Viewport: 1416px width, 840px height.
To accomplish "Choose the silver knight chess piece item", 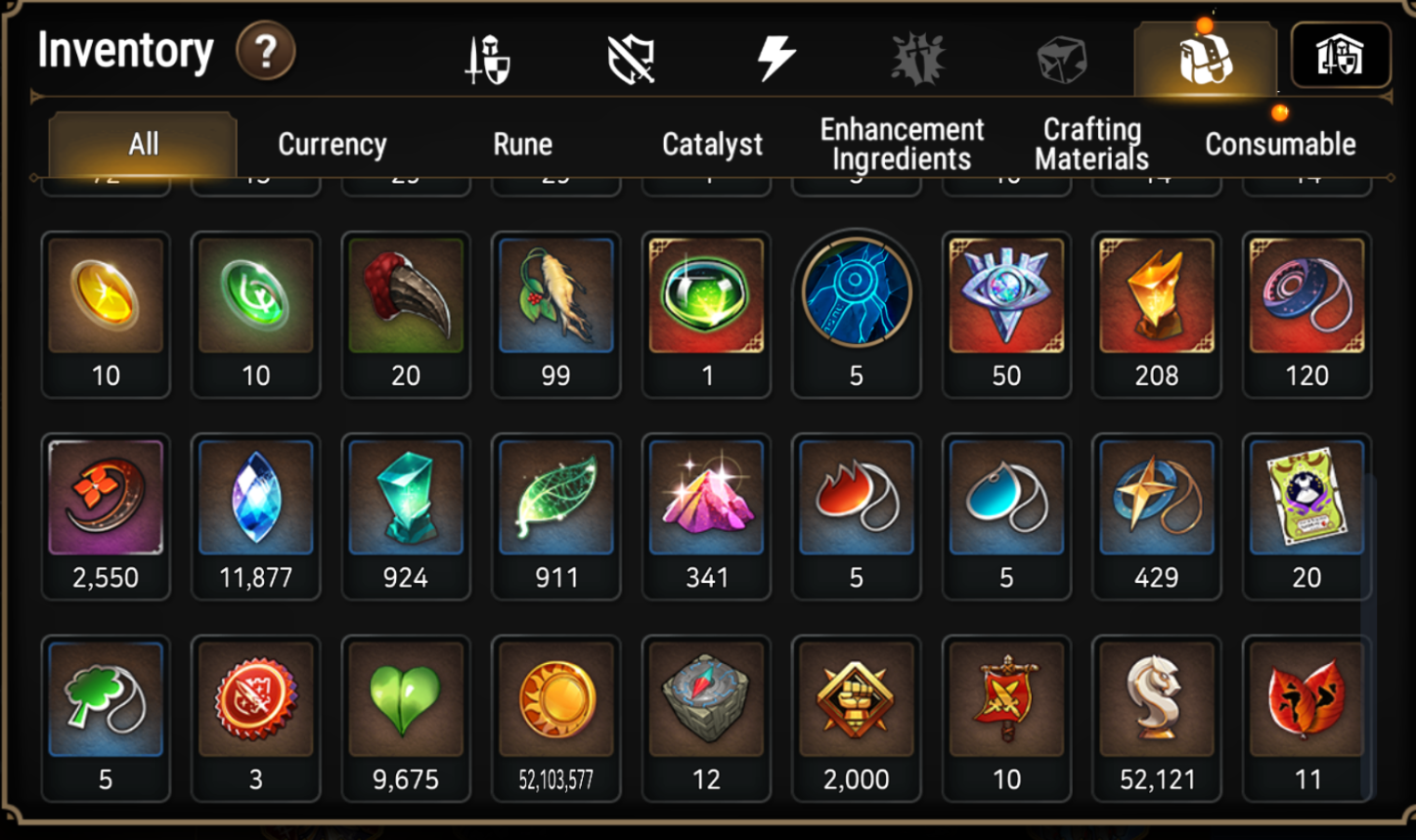I will 1156,719.
